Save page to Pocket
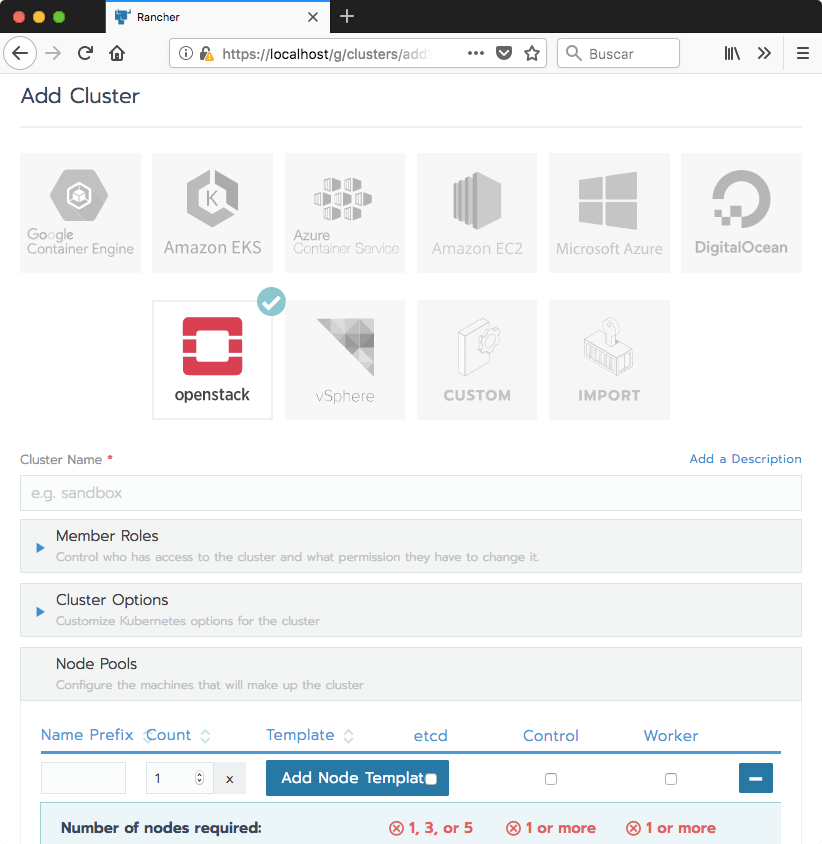The image size is (822, 844). [504, 53]
